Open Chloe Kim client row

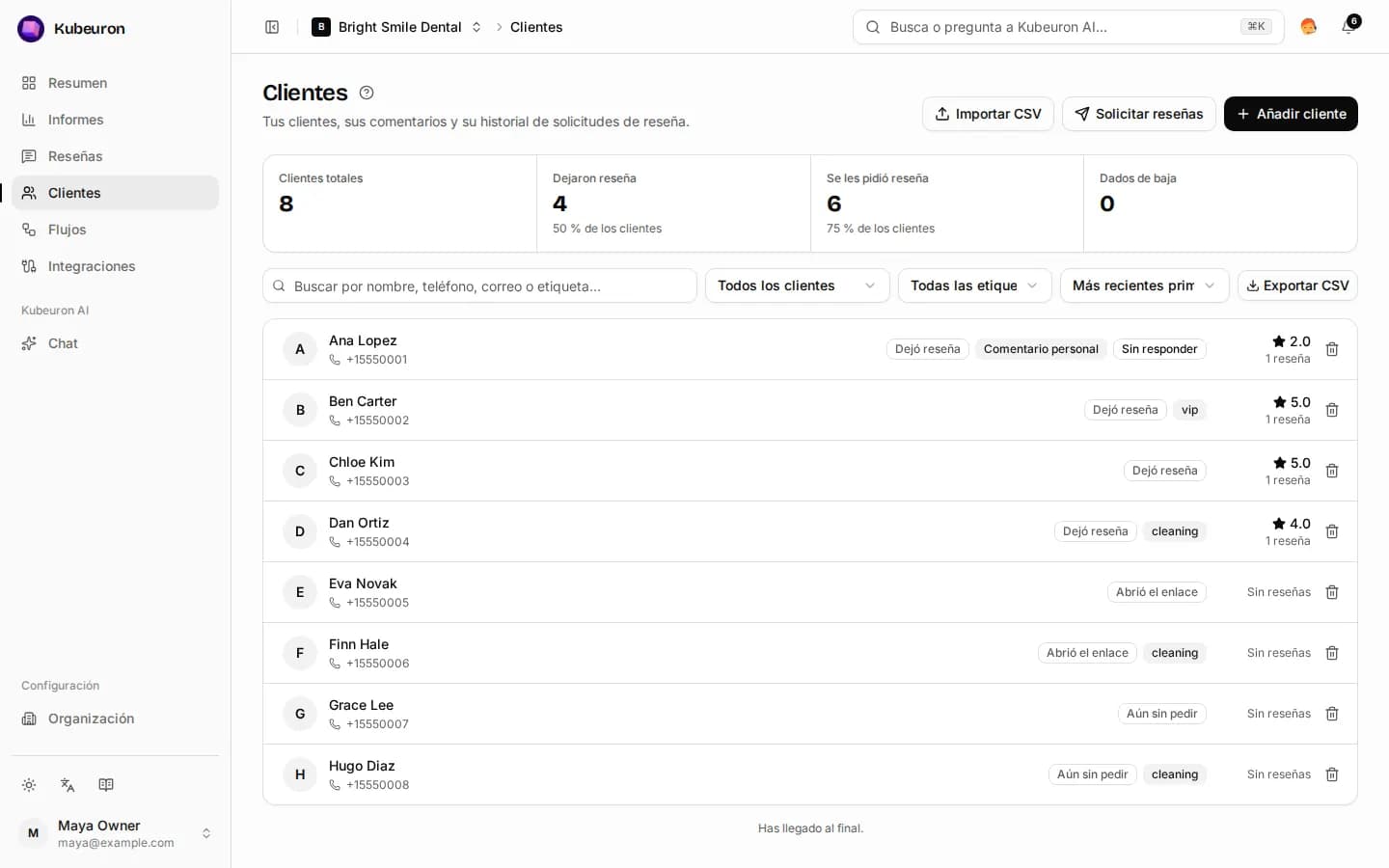pos(810,471)
